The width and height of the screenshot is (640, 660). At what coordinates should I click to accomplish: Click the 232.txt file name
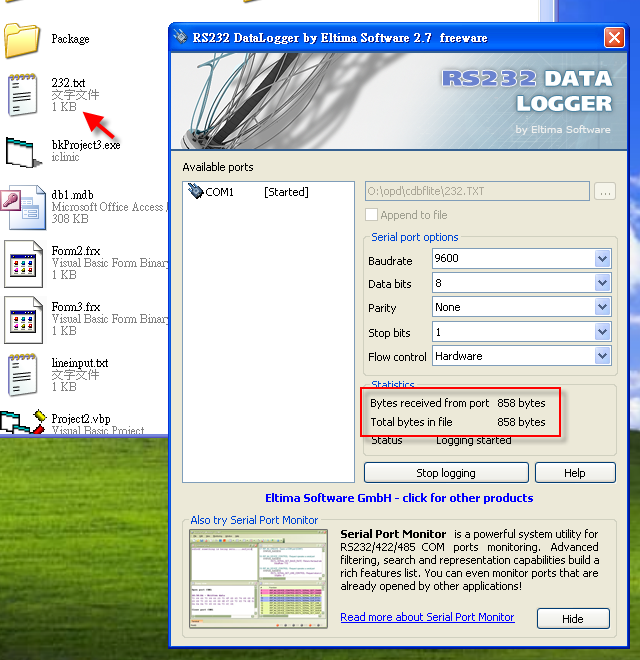pos(68,82)
